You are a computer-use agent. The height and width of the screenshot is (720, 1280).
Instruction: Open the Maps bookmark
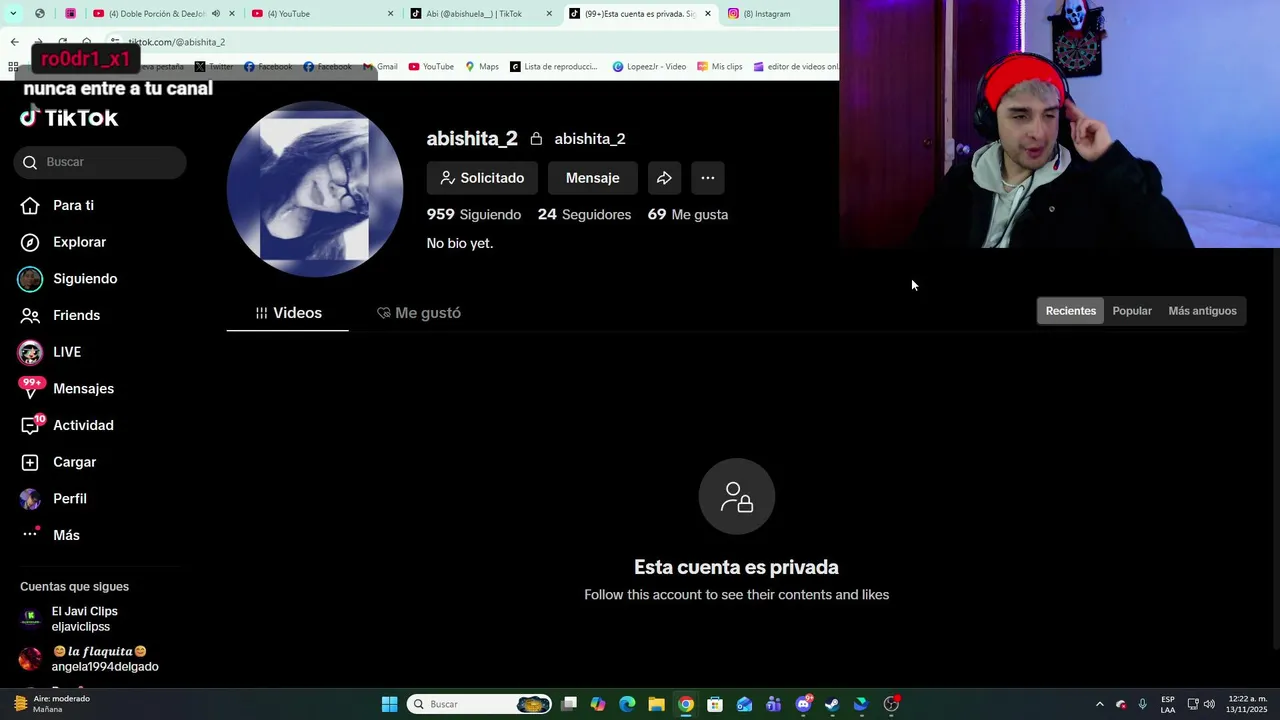482,67
